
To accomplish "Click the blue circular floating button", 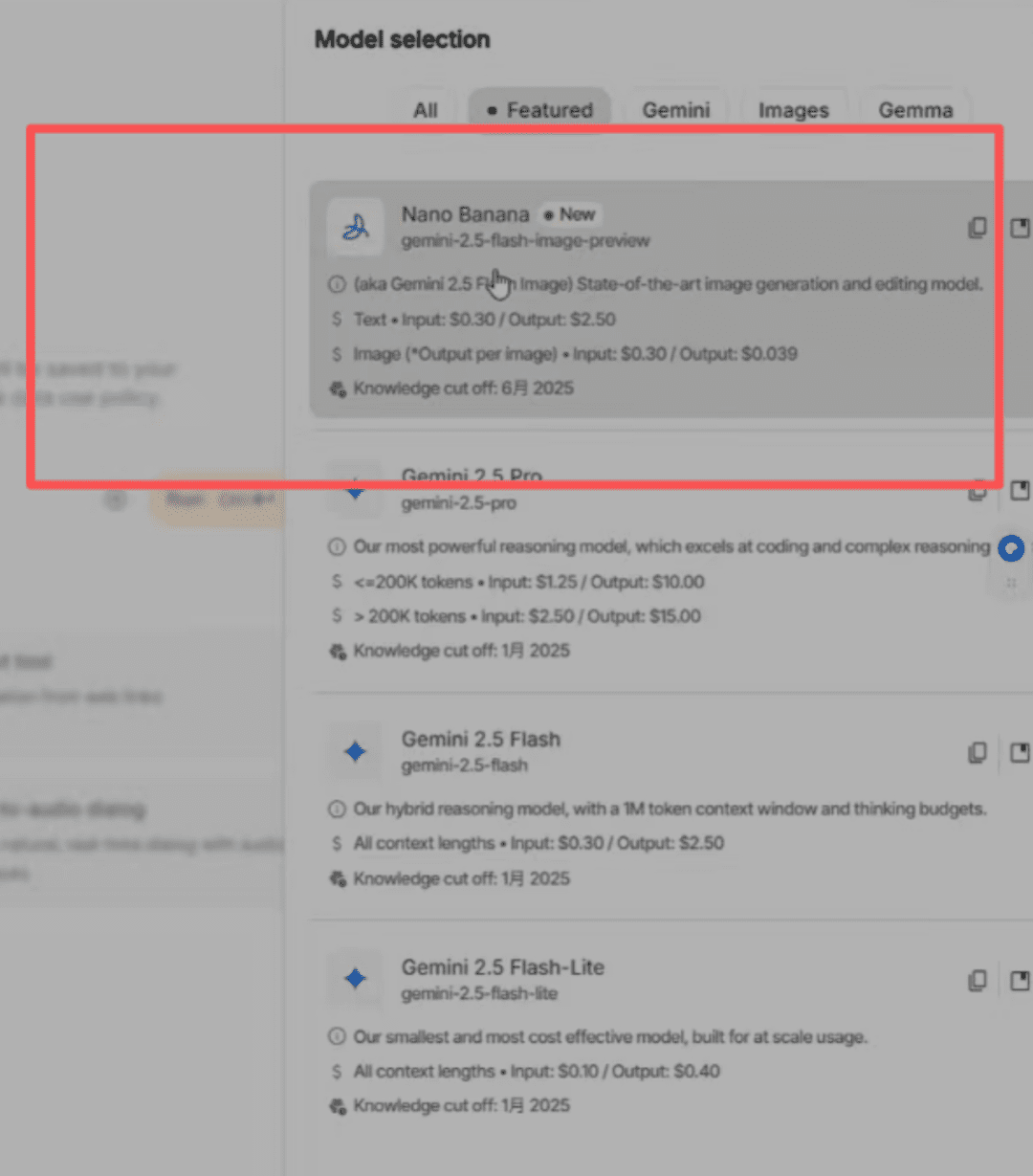I will click(x=1011, y=548).
